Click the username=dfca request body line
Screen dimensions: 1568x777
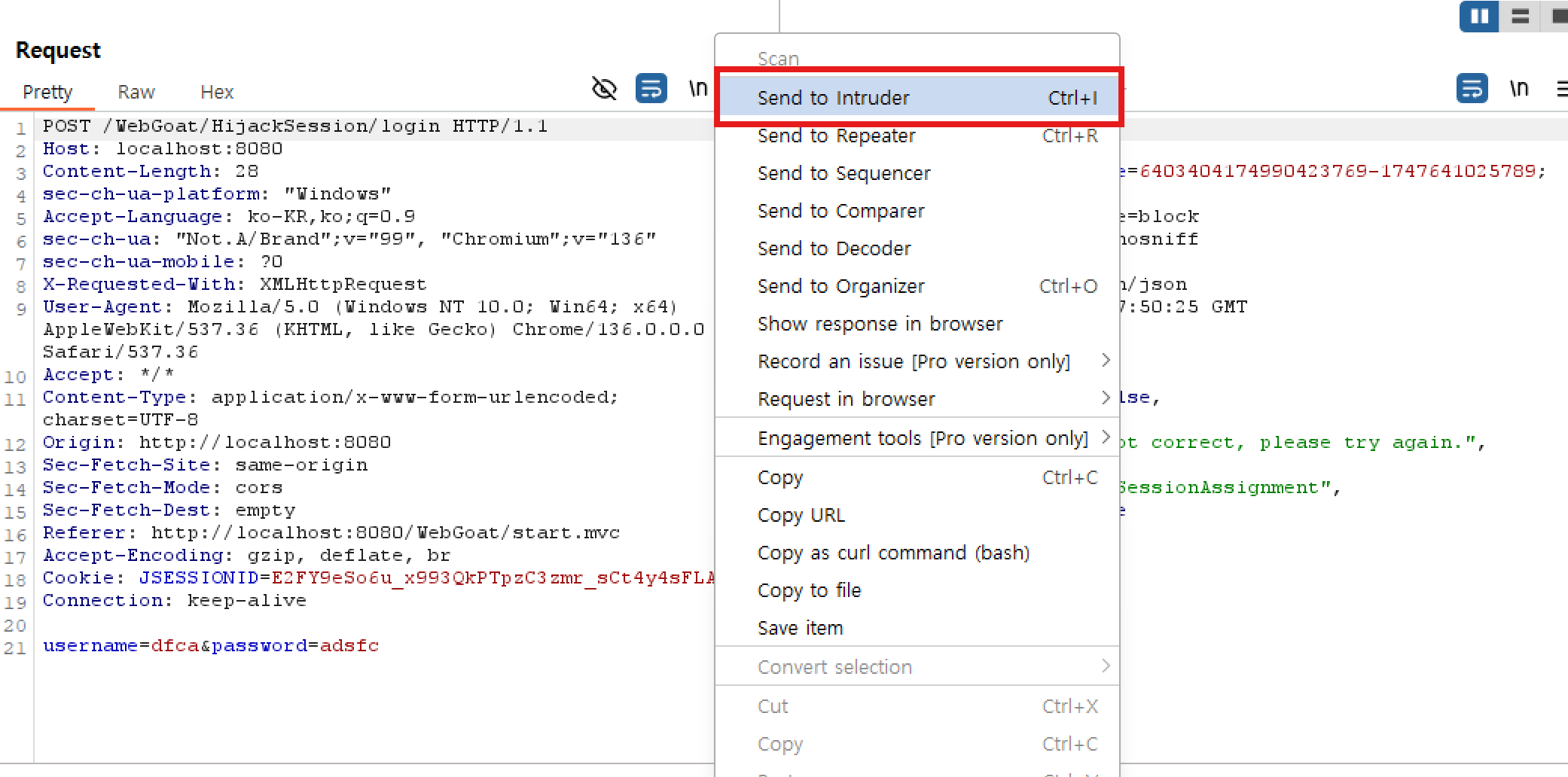click(211, 646)
